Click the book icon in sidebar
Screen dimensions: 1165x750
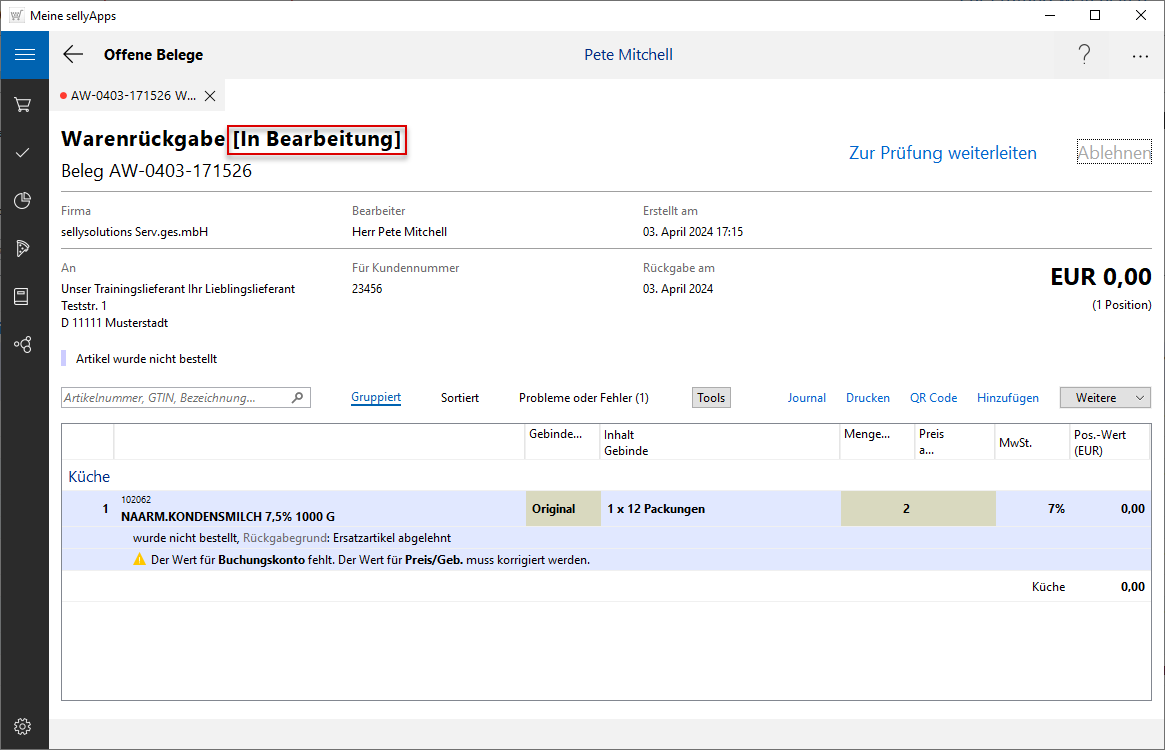(24, 297)
